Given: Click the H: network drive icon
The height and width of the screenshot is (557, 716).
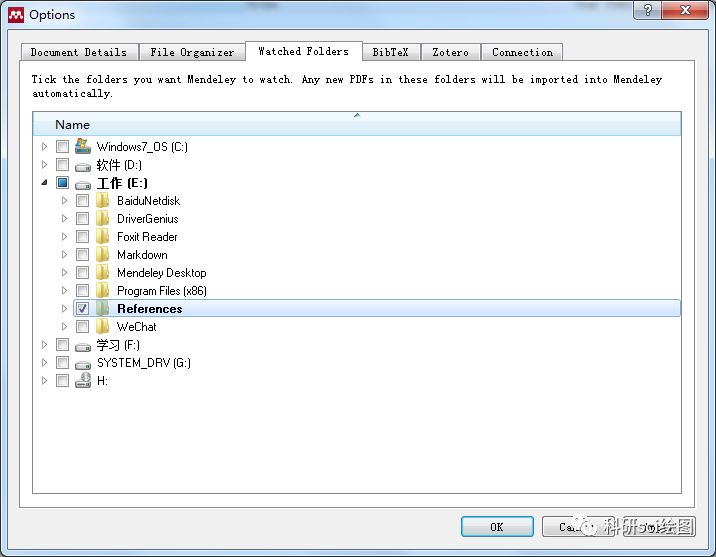Looking at the screenshot, I should coord(83,380).
